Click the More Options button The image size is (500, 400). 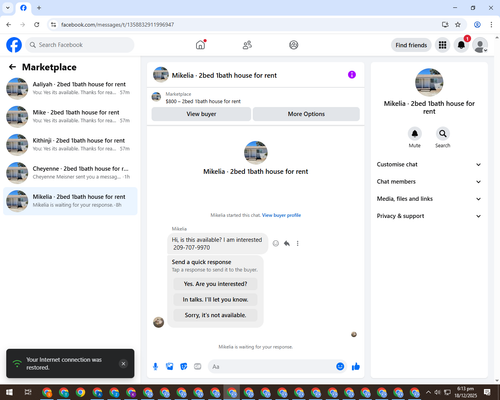point(306,114)
